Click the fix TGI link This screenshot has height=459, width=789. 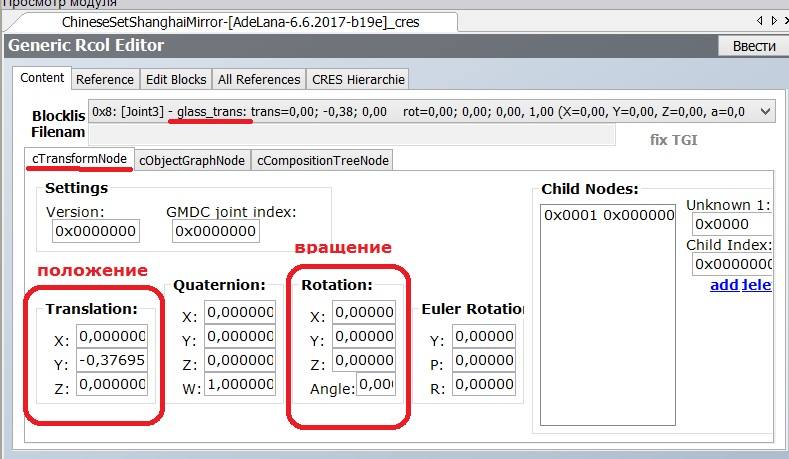pos(672,140)
